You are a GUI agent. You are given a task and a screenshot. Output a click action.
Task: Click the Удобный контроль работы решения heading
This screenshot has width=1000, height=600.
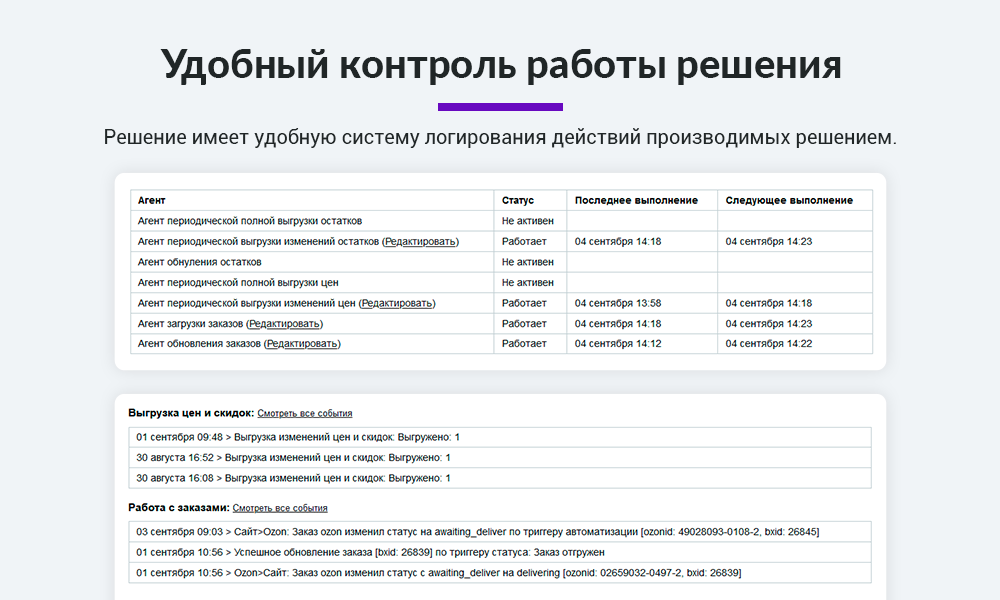[x=500, y=65]
